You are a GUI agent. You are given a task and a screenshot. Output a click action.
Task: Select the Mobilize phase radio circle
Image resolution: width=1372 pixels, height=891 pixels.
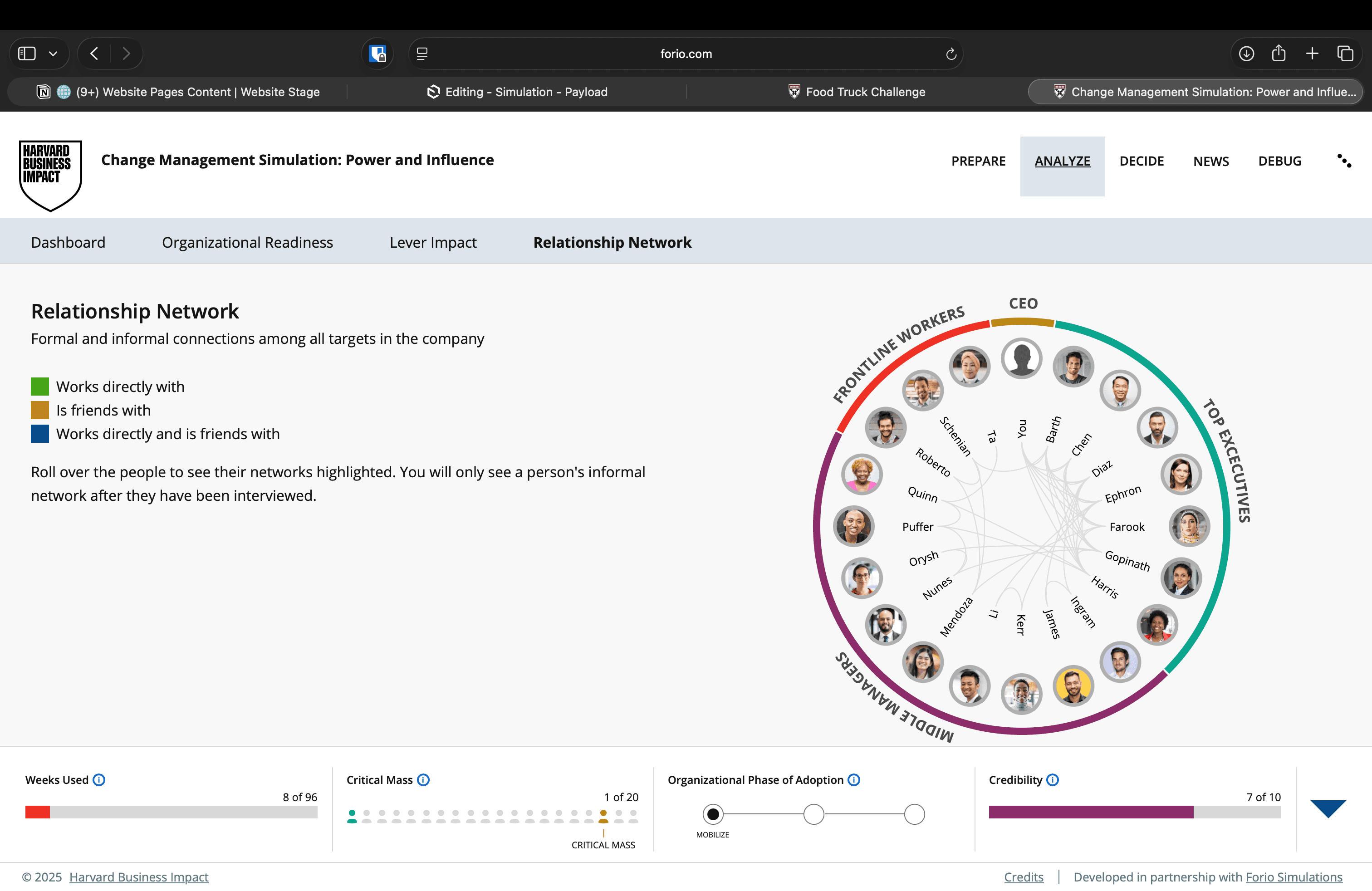coord(713,814)
